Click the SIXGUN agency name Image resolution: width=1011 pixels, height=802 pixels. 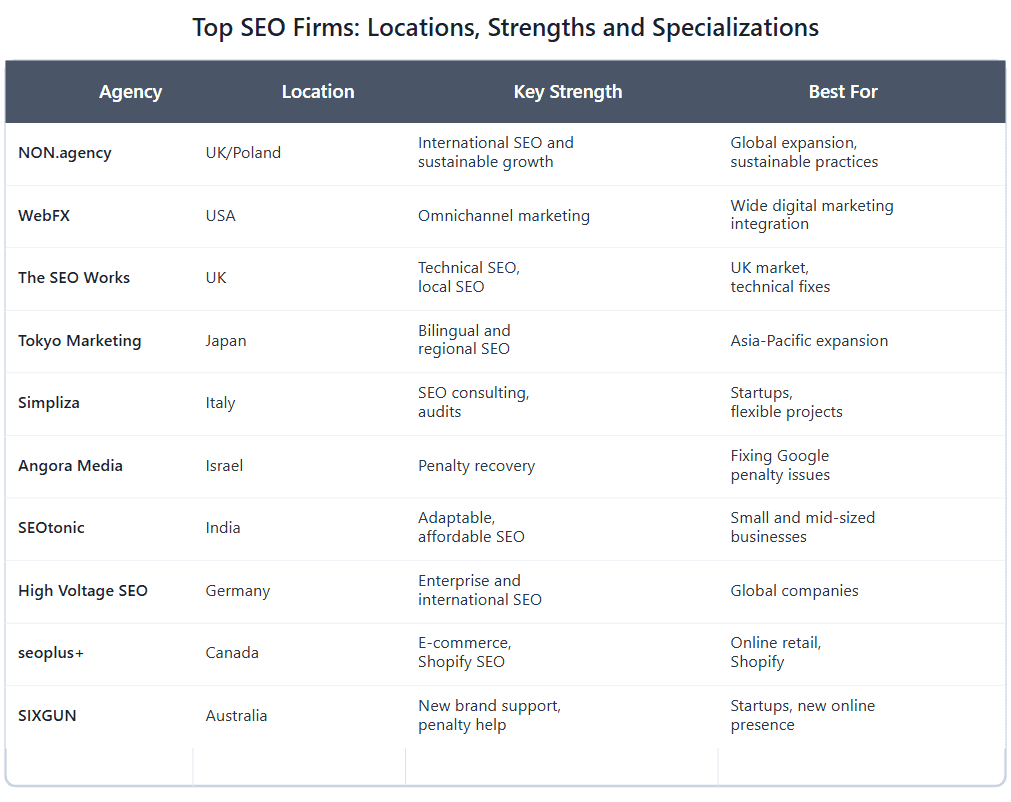pos(48,716)
